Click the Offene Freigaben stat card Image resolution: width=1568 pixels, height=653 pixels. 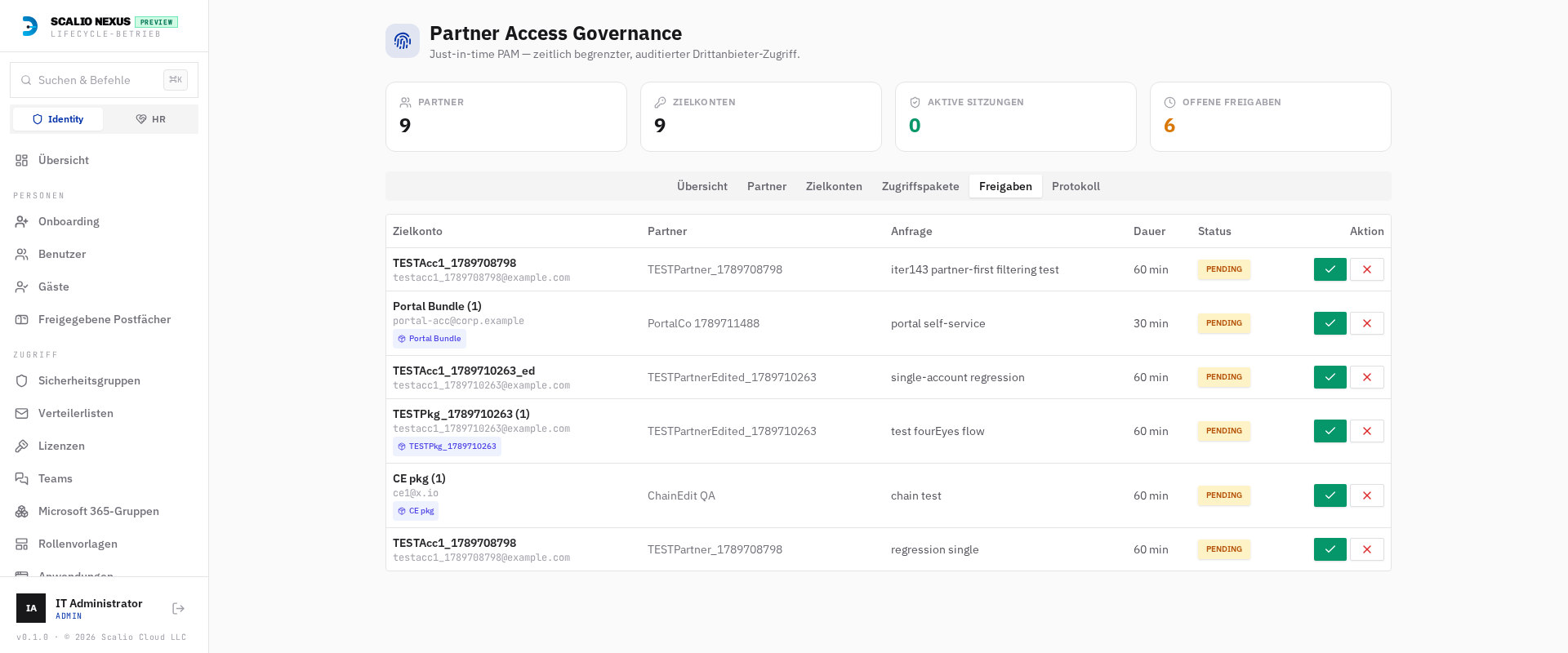[1270, 117]
